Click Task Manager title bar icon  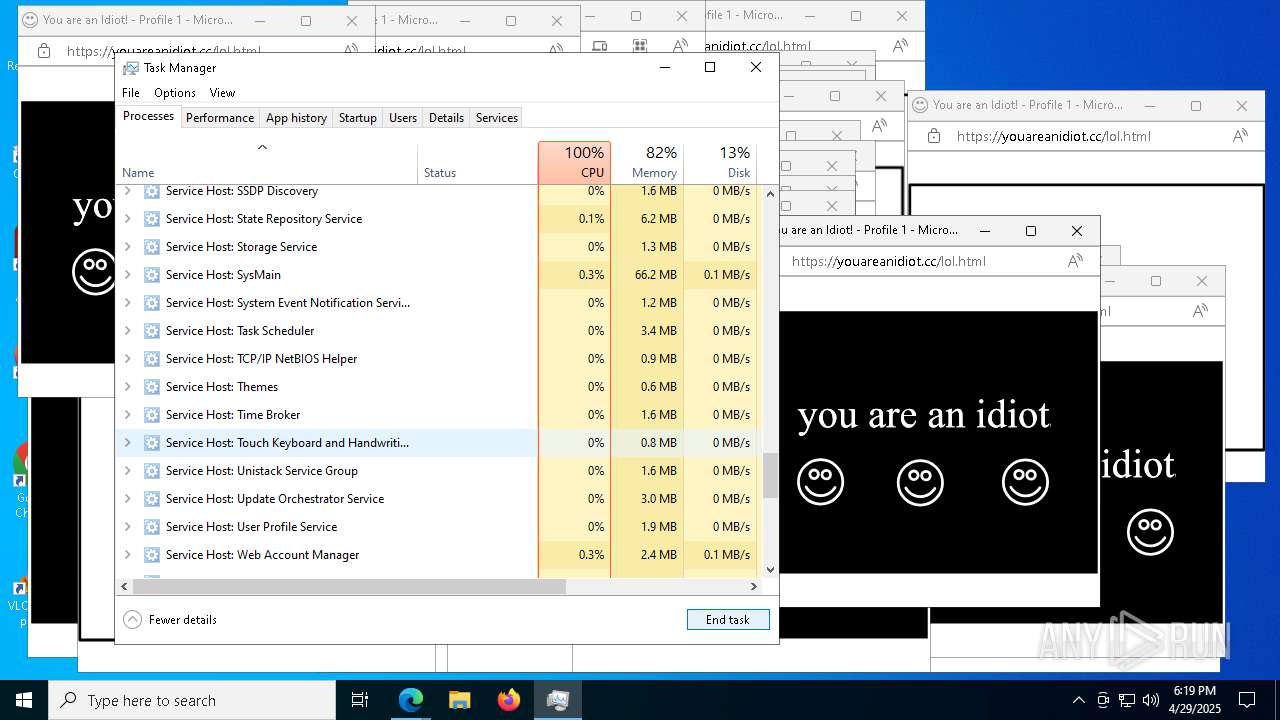pos(131,67)
